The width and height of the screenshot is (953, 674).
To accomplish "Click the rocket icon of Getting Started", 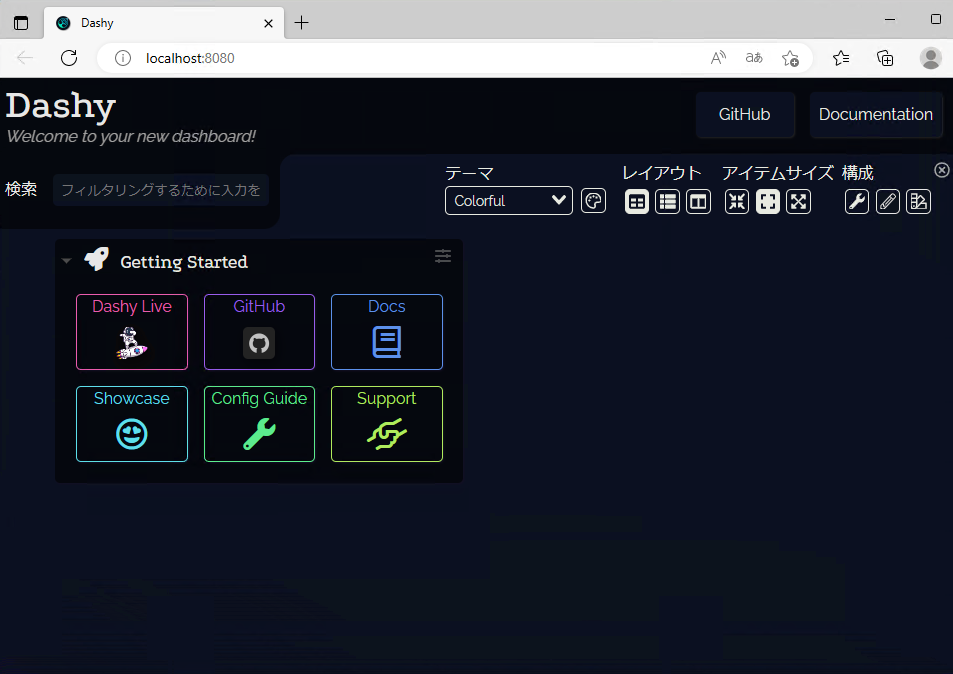I will (97, 260).
